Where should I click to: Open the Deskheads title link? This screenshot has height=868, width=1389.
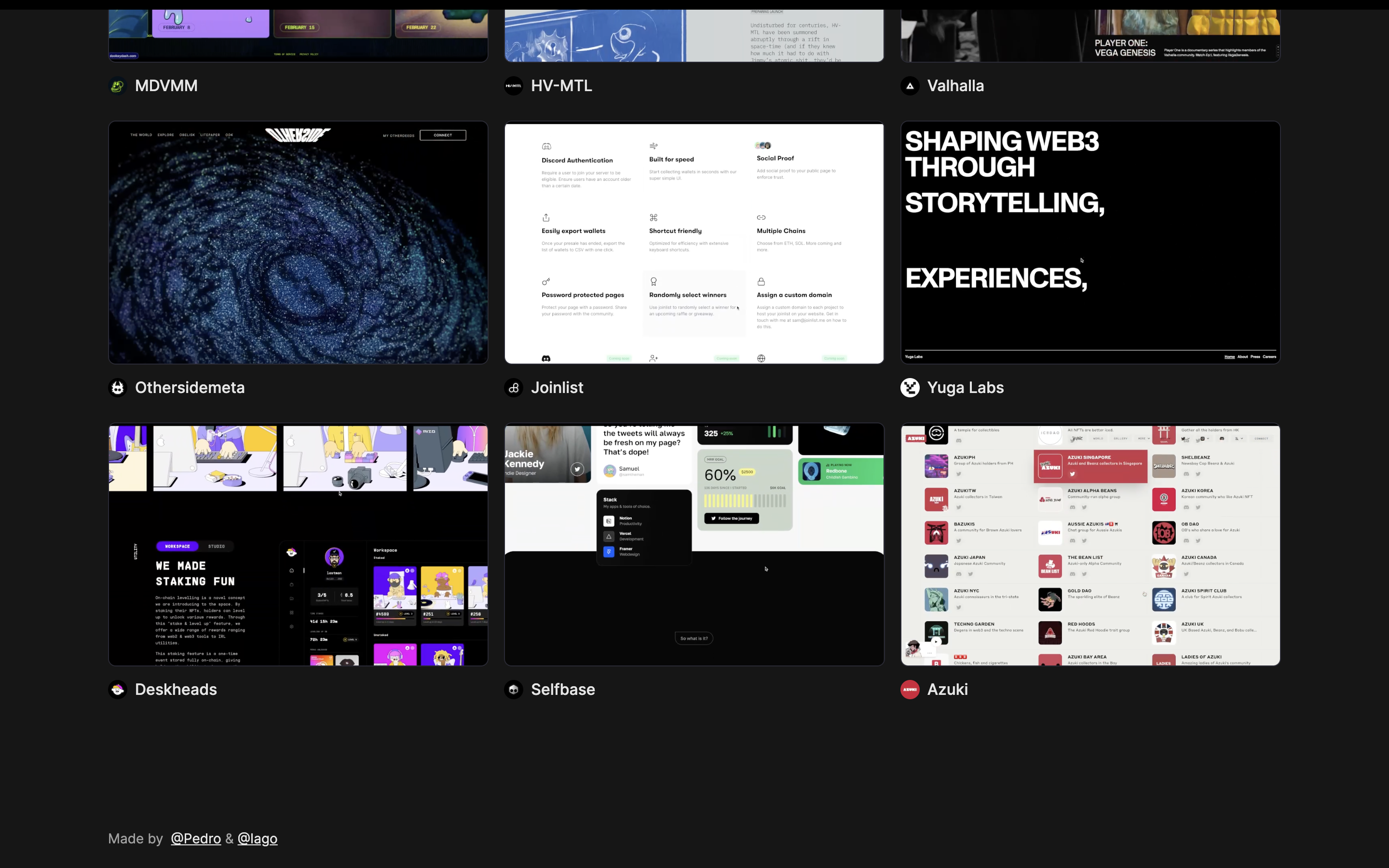coord(176,690)
